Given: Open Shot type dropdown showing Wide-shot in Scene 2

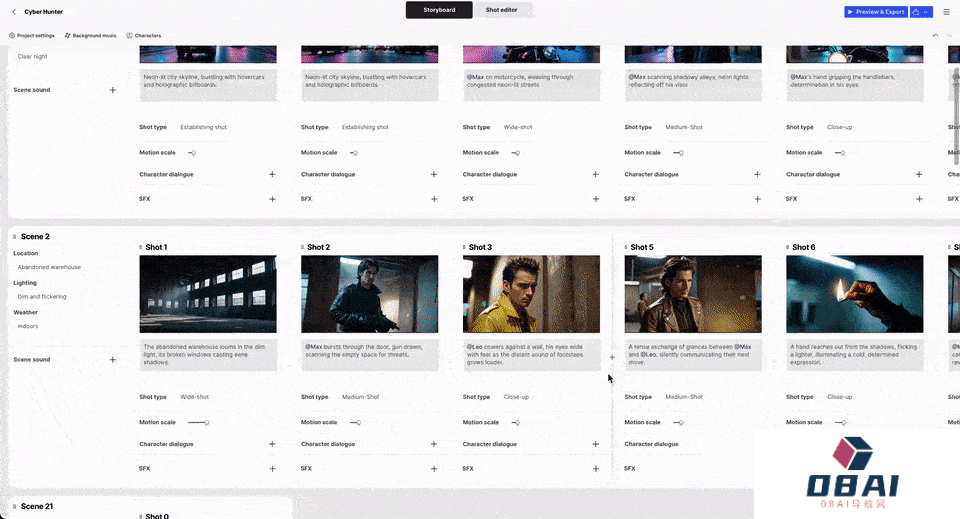Looking at the screenshot, I should coord(194,397).
